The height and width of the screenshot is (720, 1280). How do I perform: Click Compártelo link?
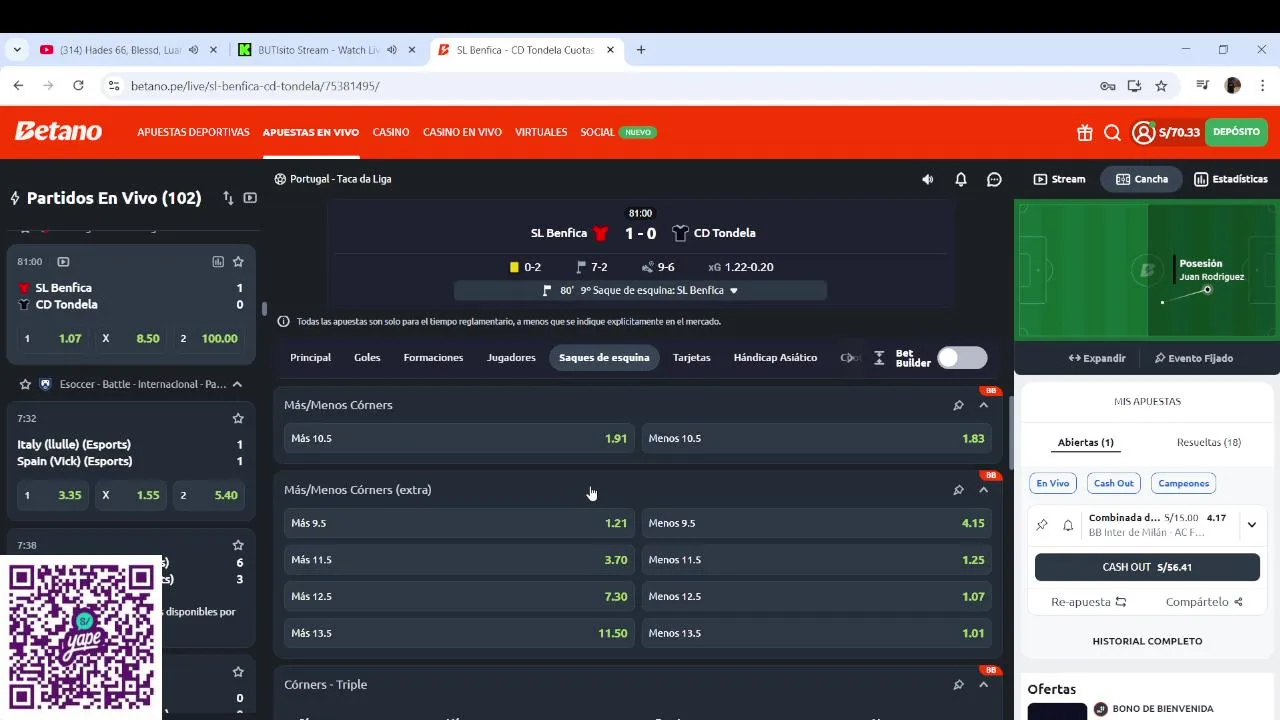1204,602
